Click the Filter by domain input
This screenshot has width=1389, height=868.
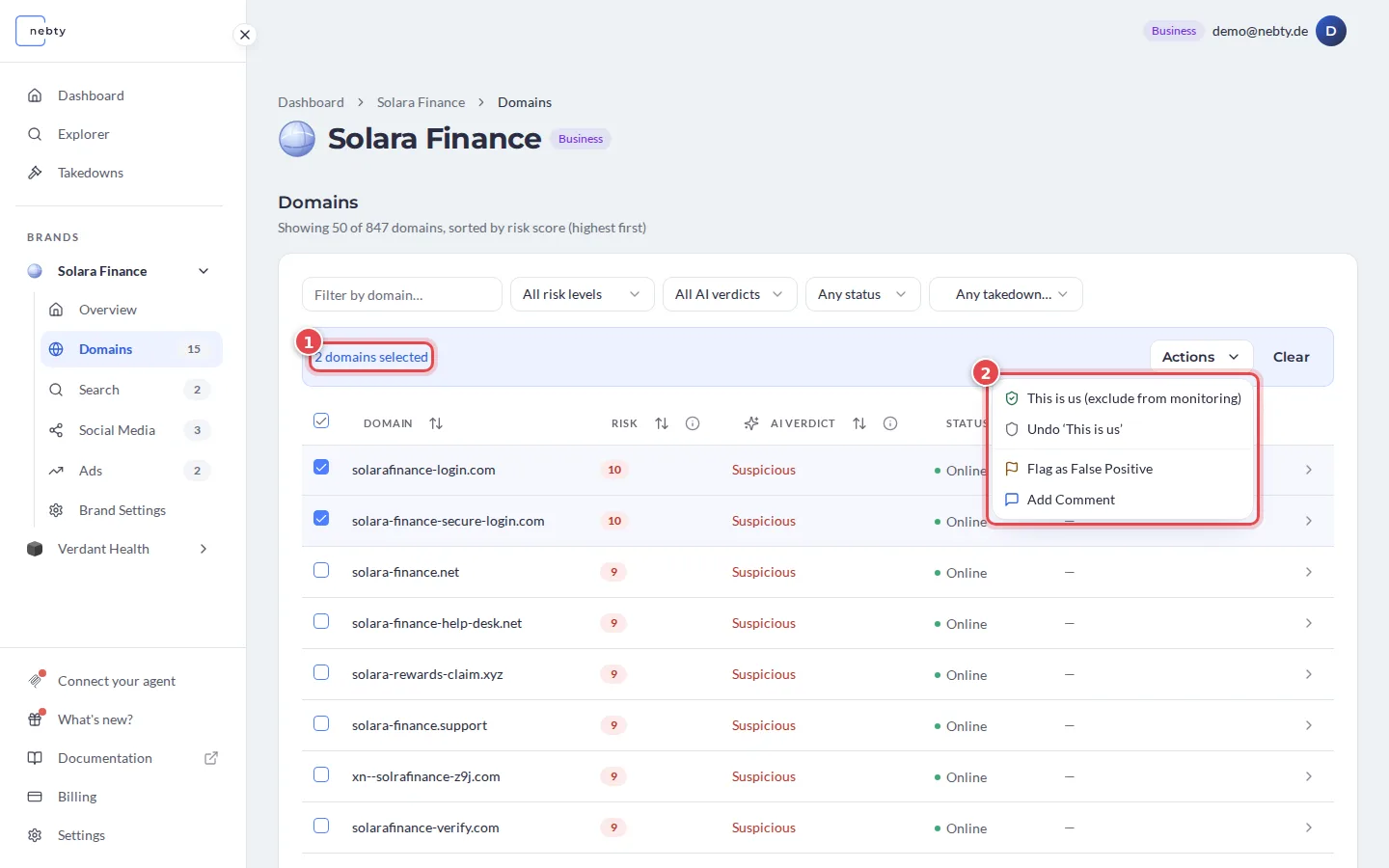point(402,294)
